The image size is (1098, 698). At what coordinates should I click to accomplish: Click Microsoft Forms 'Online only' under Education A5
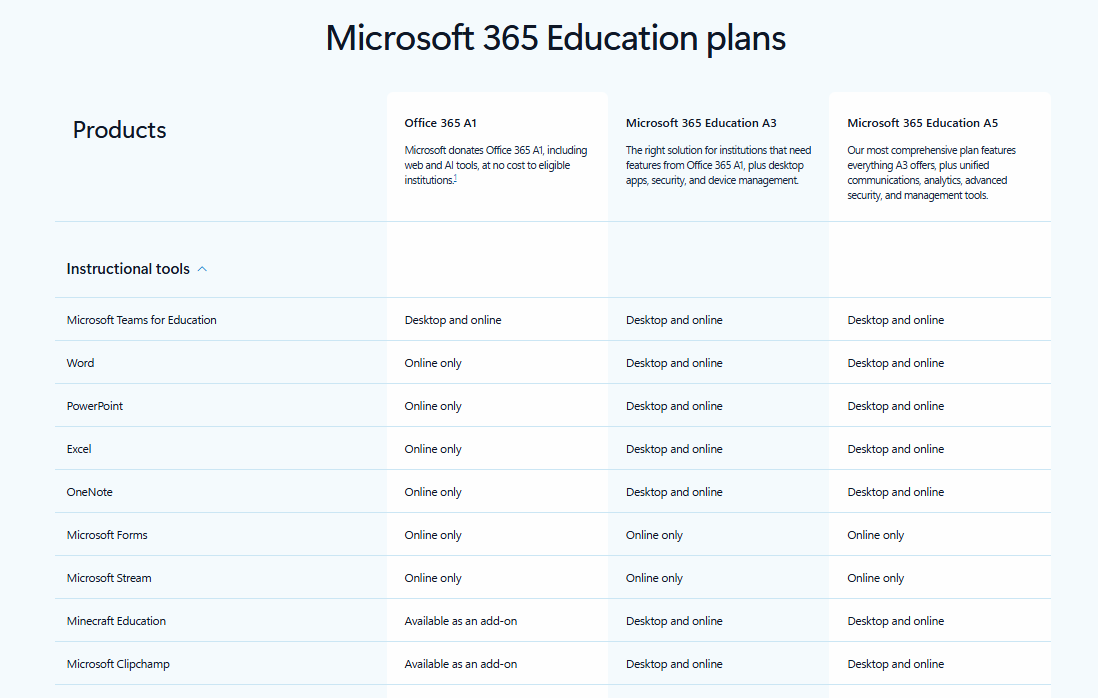875,536
